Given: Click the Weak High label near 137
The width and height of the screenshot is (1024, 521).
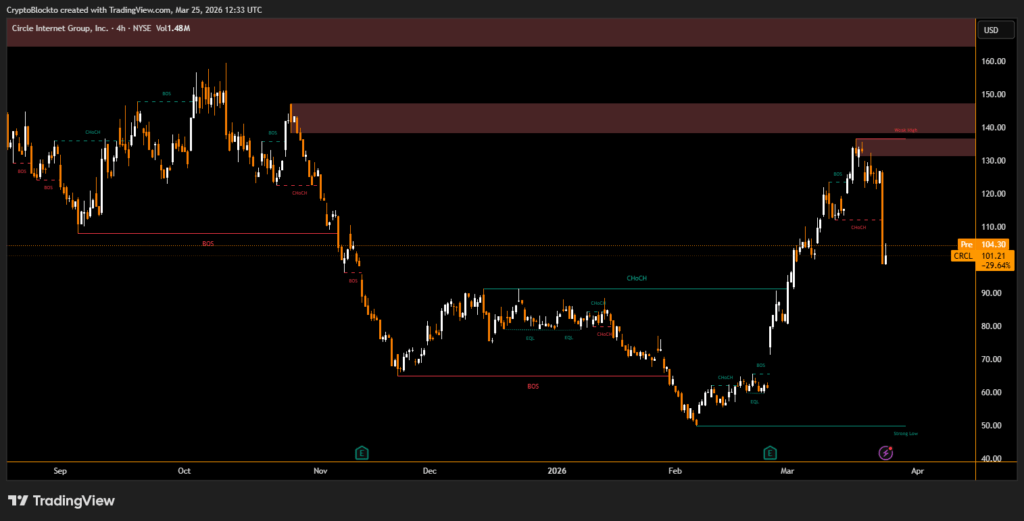Looking at the screenshot, I should tap(905, 130).
